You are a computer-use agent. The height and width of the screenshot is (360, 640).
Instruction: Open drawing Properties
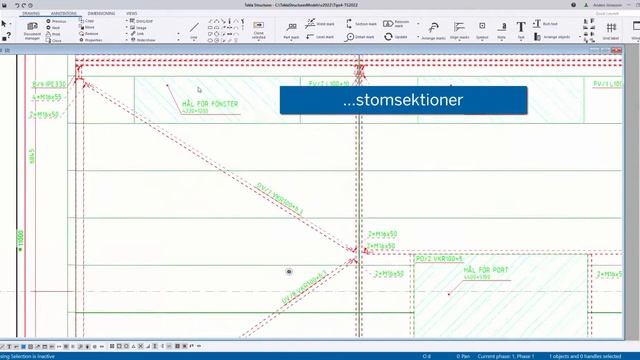click(x=91, y=40)
